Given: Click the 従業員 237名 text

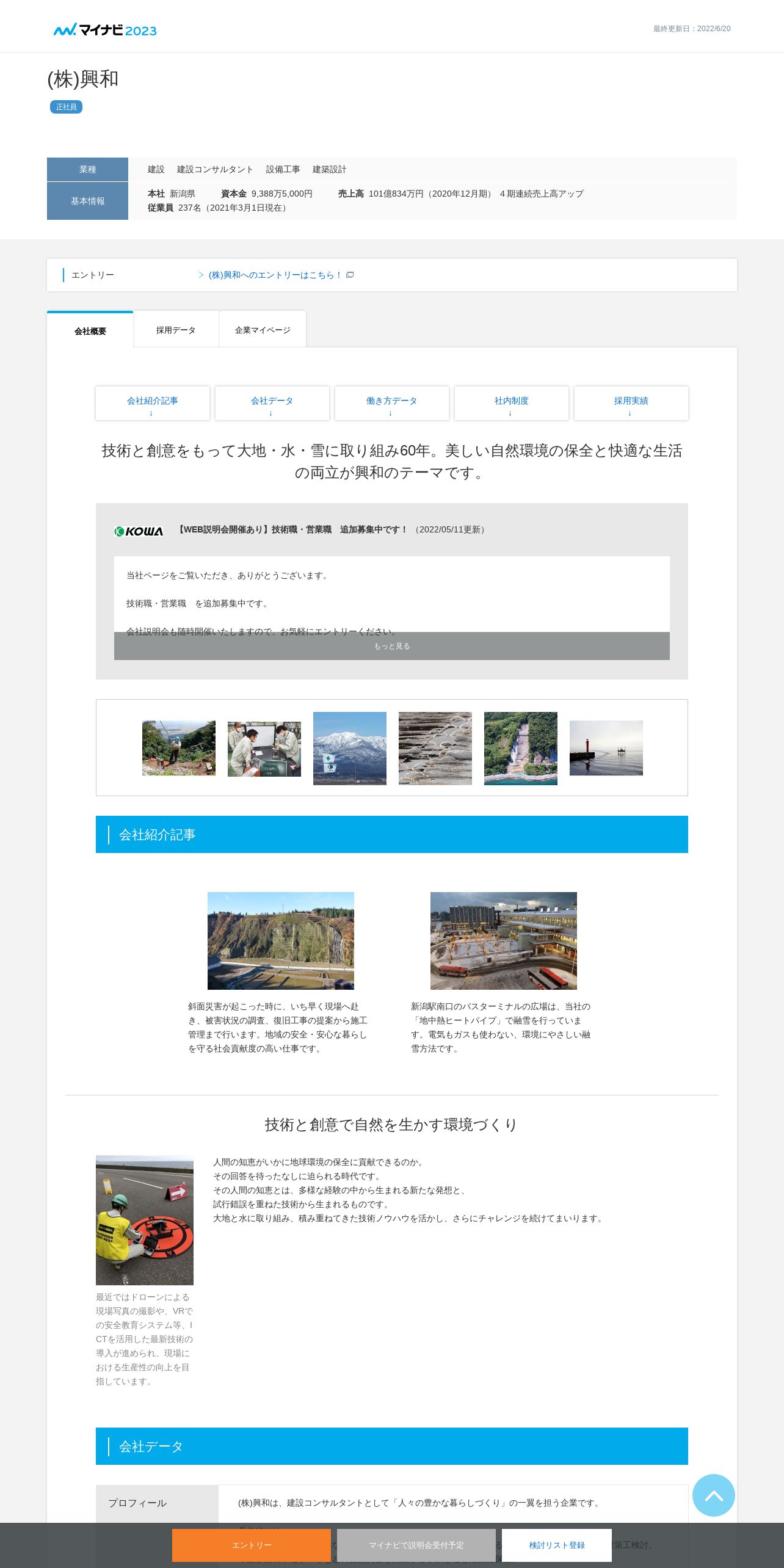Looking at the screenshot, I should [x=219, y=208].
